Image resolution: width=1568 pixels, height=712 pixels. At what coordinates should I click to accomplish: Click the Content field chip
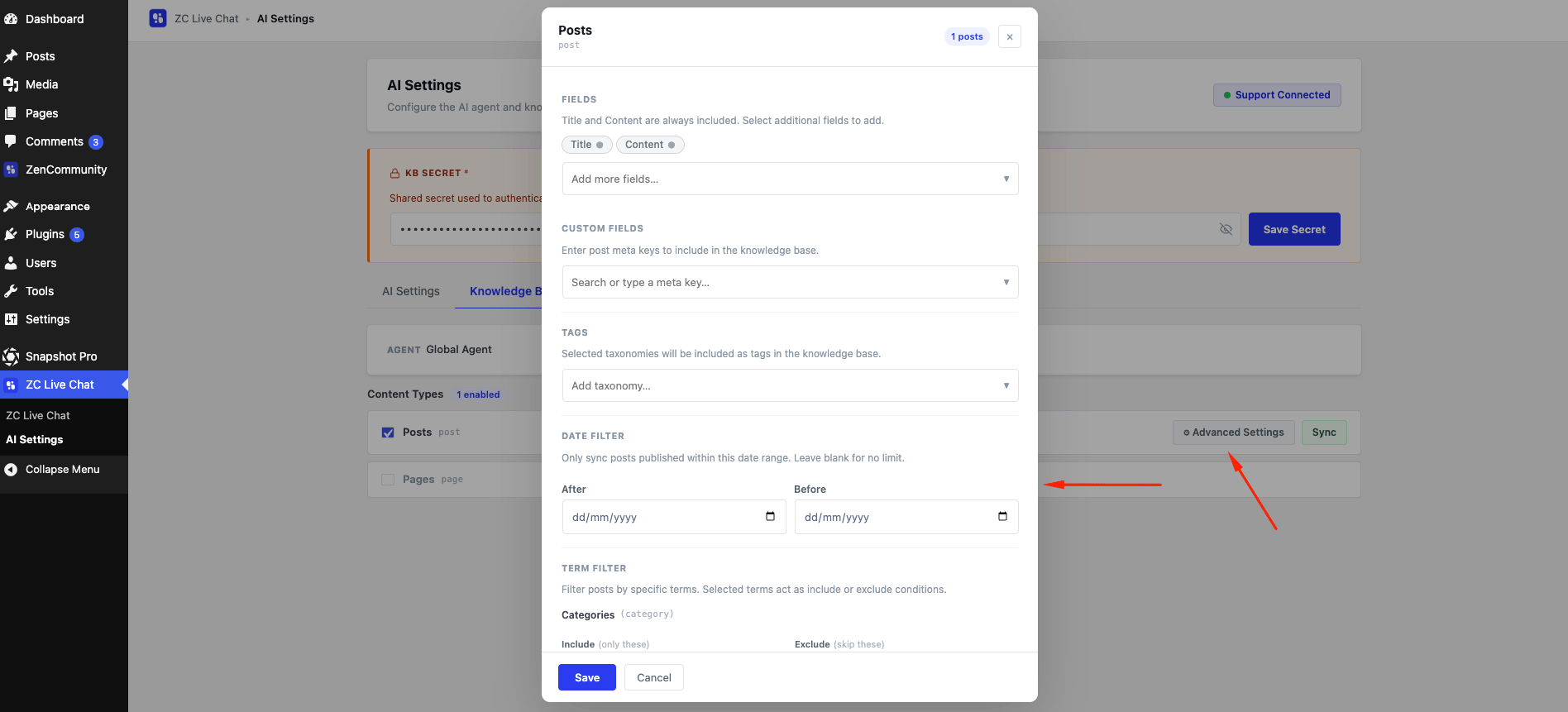coord(650,145)
